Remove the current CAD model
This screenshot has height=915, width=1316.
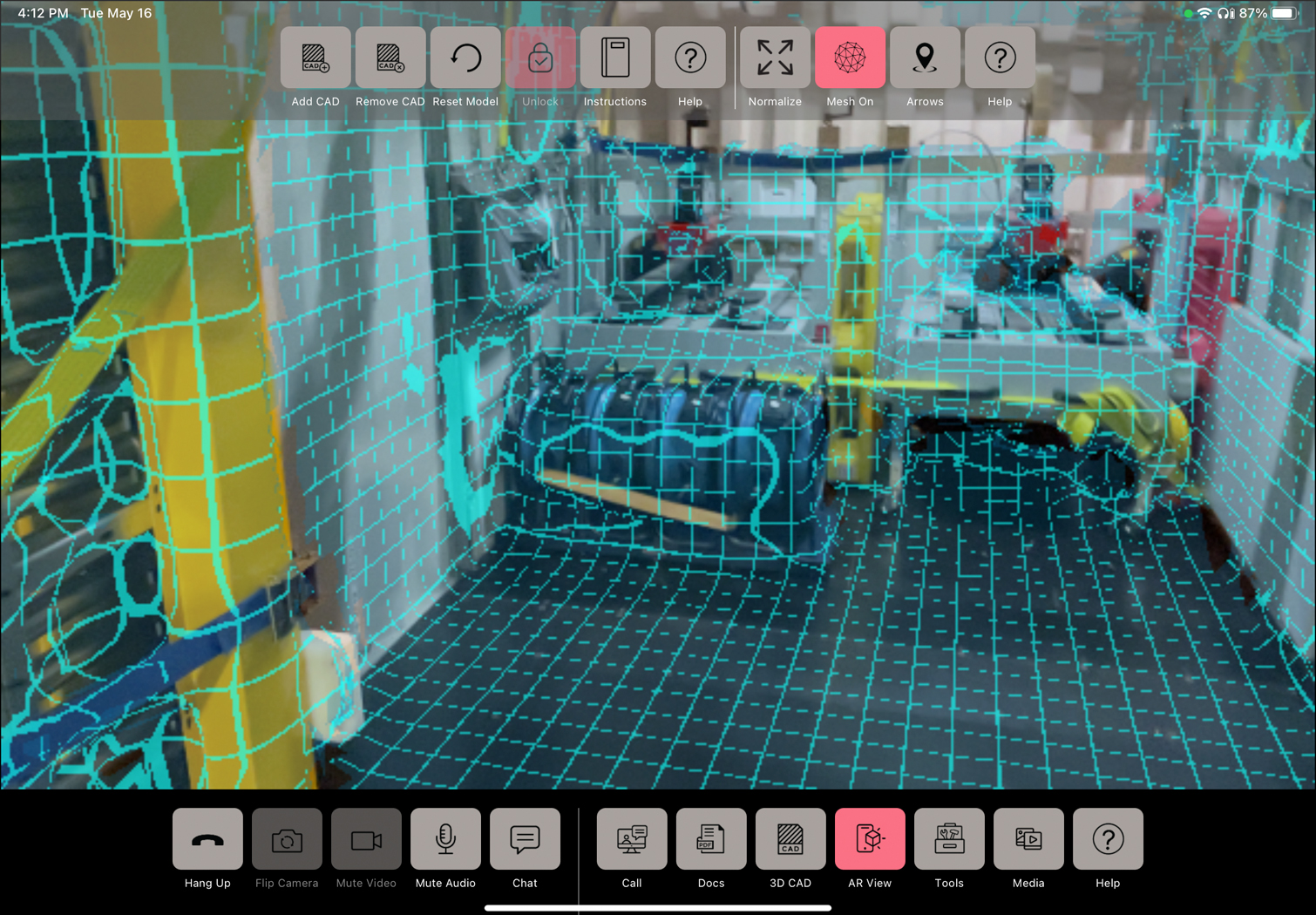click(x=390, y=58)
